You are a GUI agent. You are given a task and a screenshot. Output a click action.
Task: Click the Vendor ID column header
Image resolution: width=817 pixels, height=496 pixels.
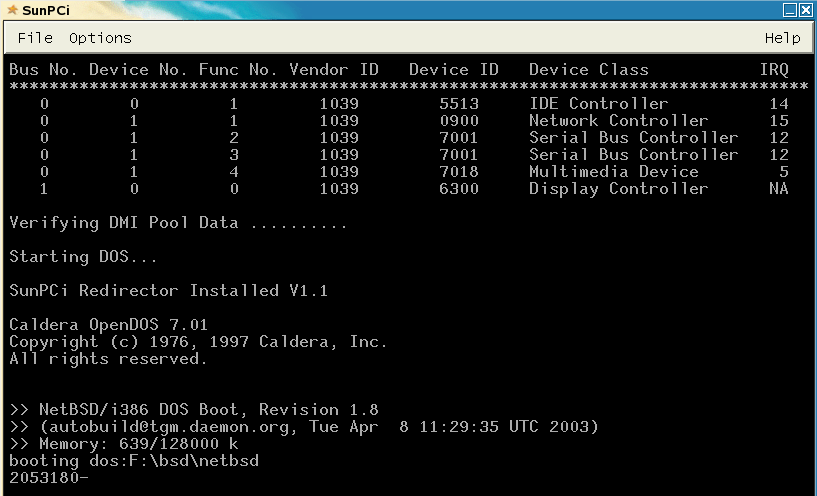334,70
